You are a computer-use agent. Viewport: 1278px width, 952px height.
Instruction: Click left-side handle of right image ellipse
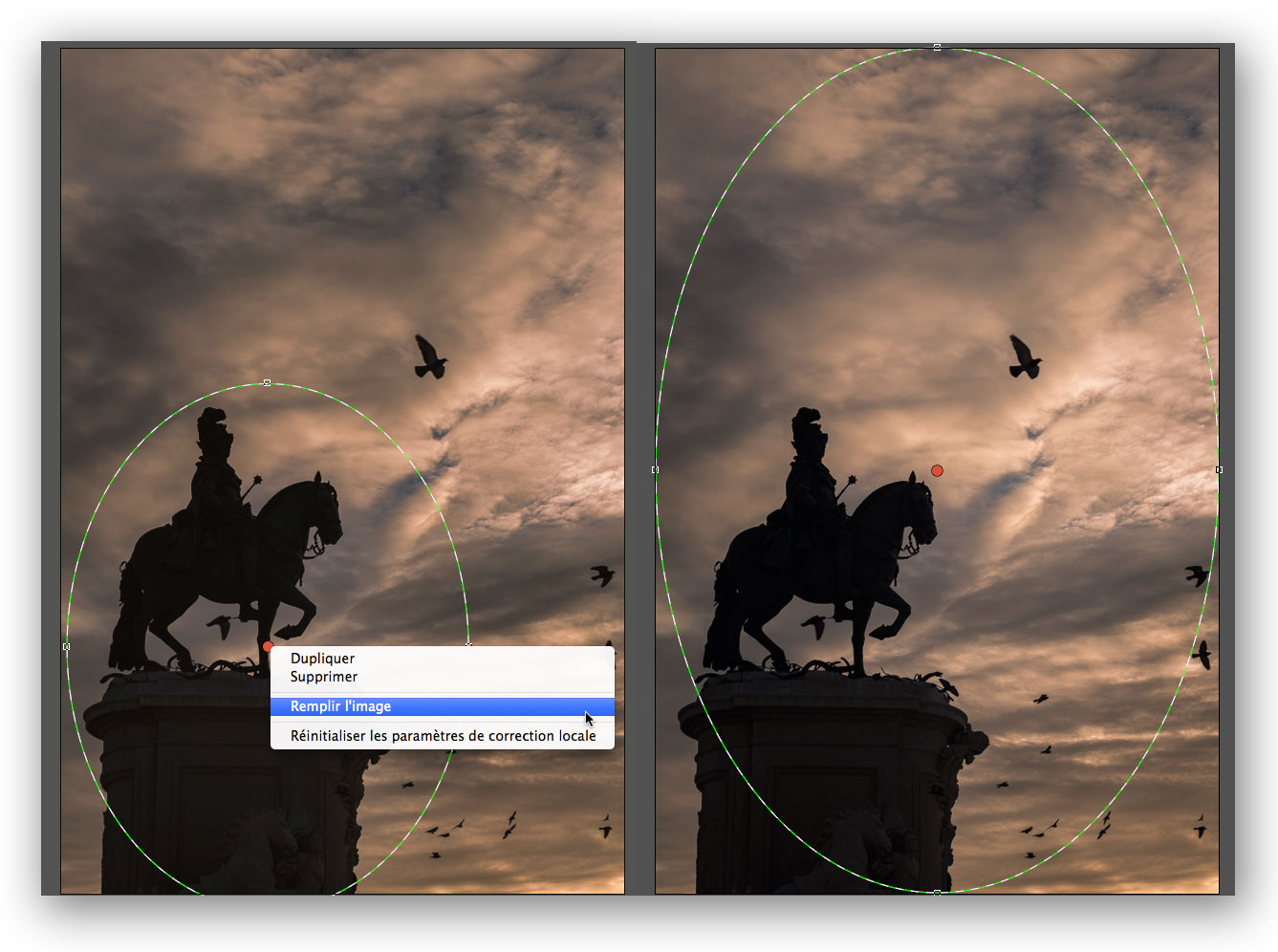[x=655, y=469]
